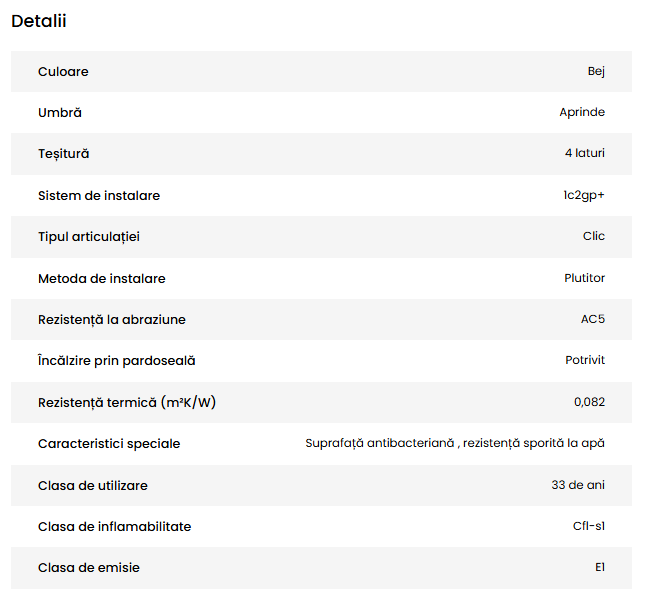Select the Plutitor installation method value

pos(584,278)
